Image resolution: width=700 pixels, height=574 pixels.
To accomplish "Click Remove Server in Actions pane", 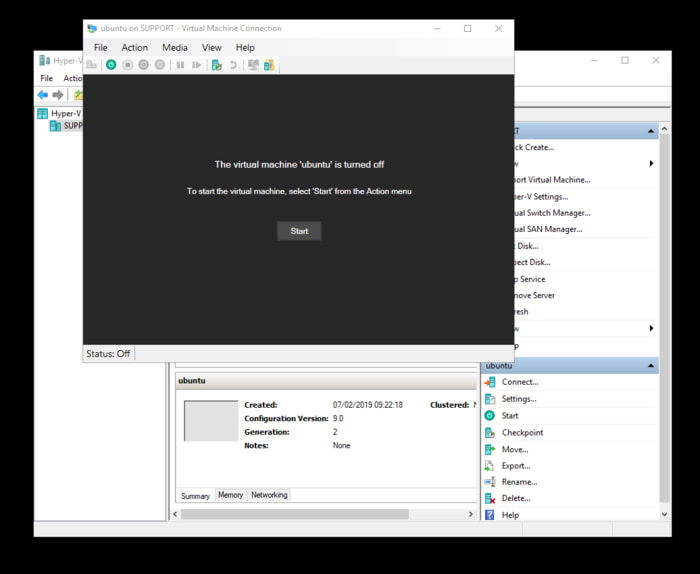I will pyautogui.click(x=535, y=295).
